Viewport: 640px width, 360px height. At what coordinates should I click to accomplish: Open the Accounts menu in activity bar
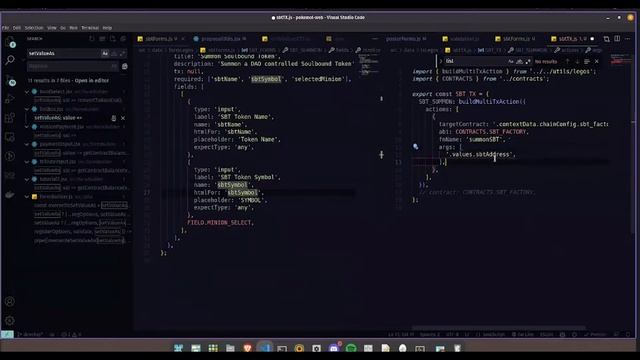pos(10,302)
